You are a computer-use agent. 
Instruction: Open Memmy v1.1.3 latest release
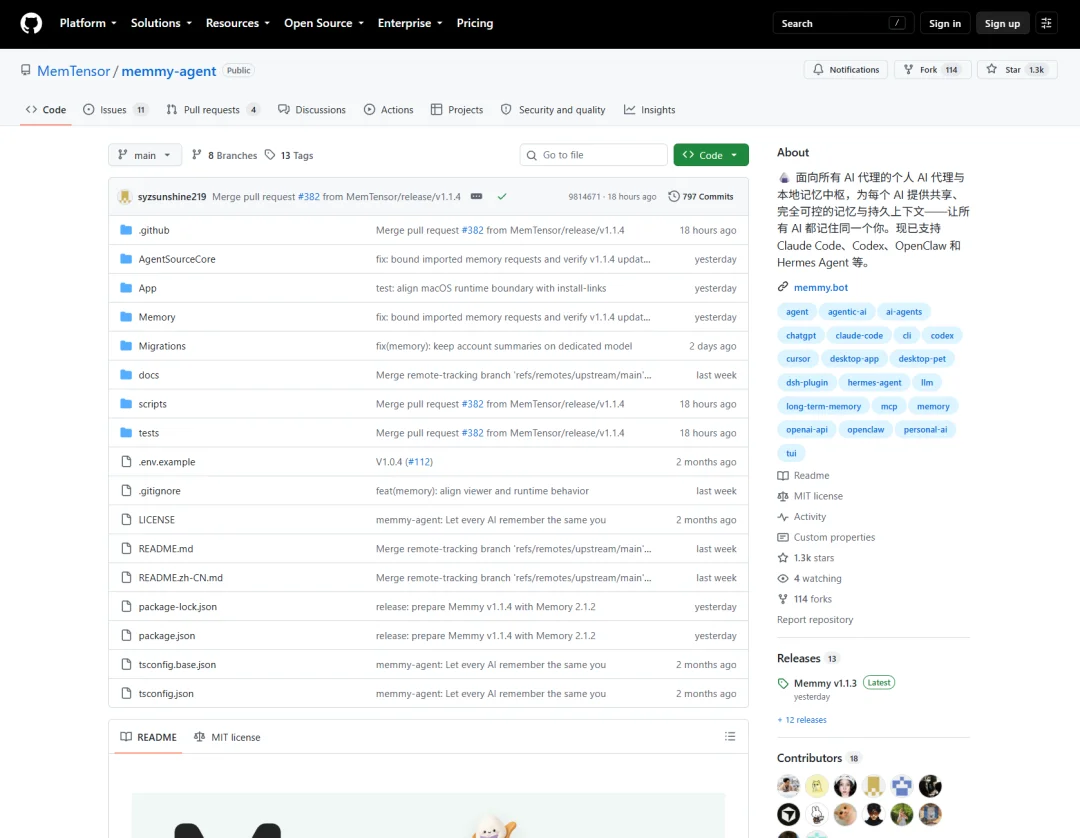(x=825, y=683)
